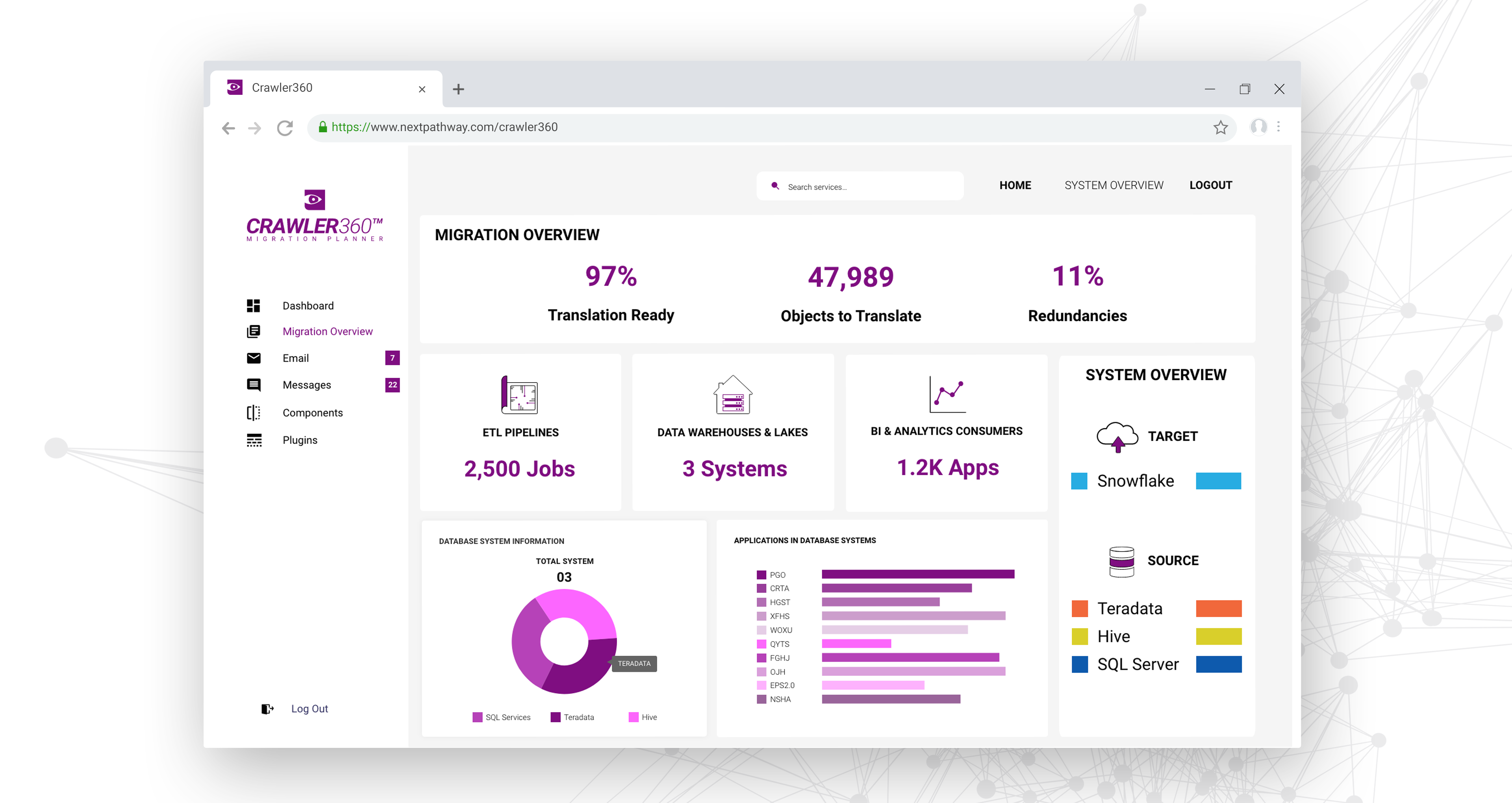Image resolution: width=1512 pixels, height=803 pixels.
Task: Click the Crawler360 tab favicon
Action: (x=234, y=87)
